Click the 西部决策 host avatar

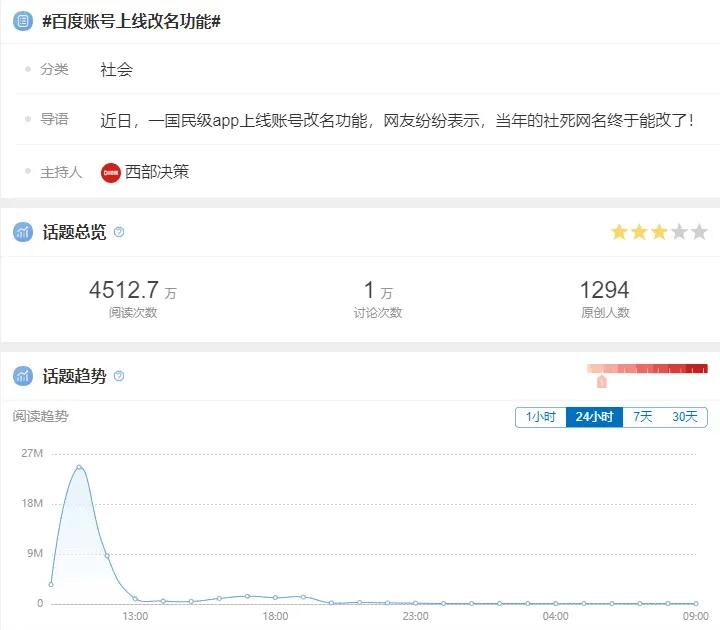tap(111, 173)
